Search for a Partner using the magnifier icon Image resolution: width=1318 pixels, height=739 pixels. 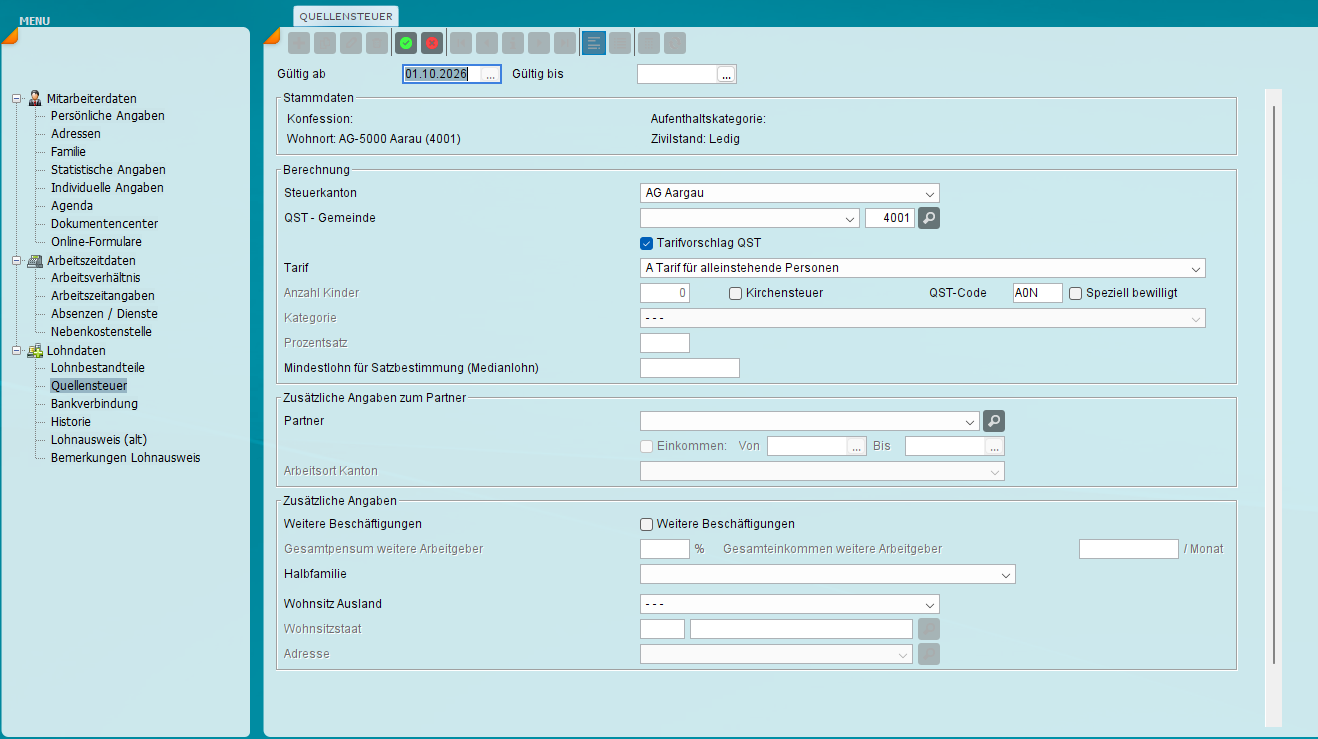[993, 421]
